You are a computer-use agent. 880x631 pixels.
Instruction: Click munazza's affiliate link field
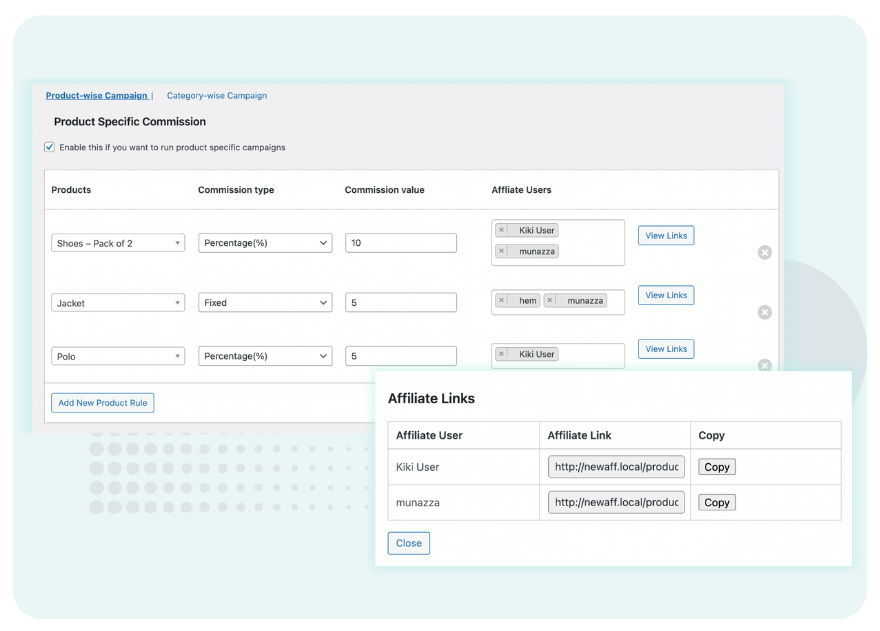[616, 502]
